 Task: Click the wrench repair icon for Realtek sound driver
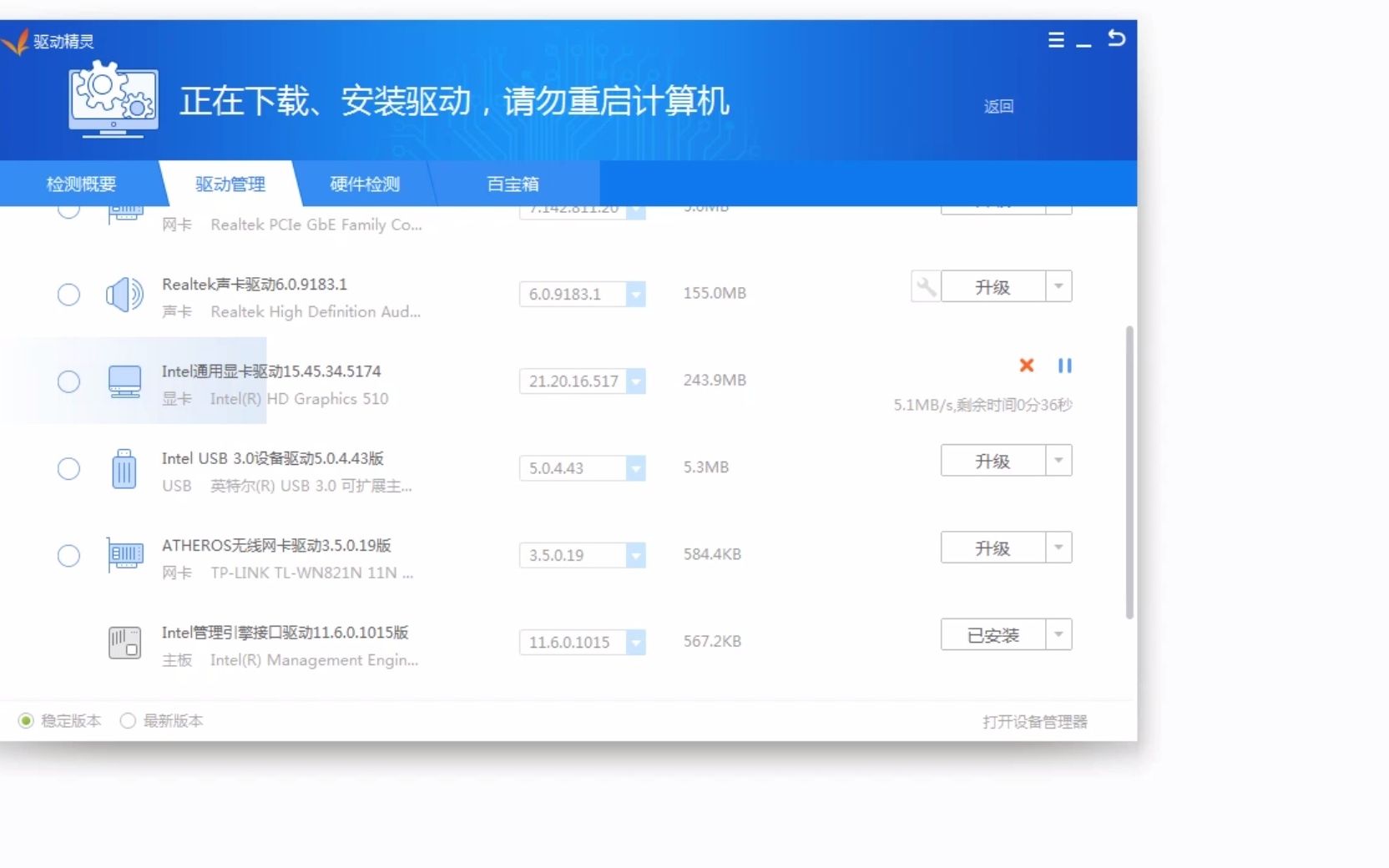tap(926, 286)
